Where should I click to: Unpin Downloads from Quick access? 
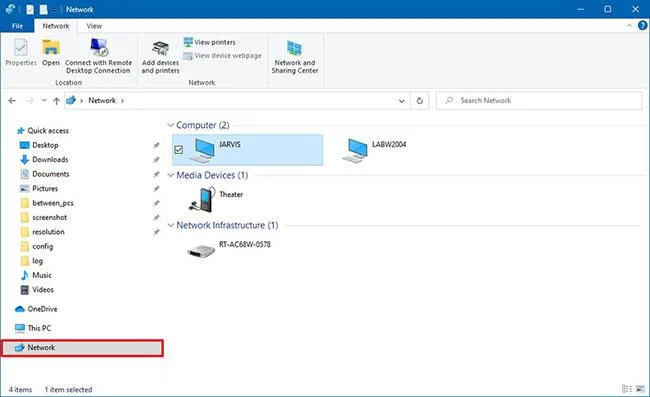tap(156, 160)
